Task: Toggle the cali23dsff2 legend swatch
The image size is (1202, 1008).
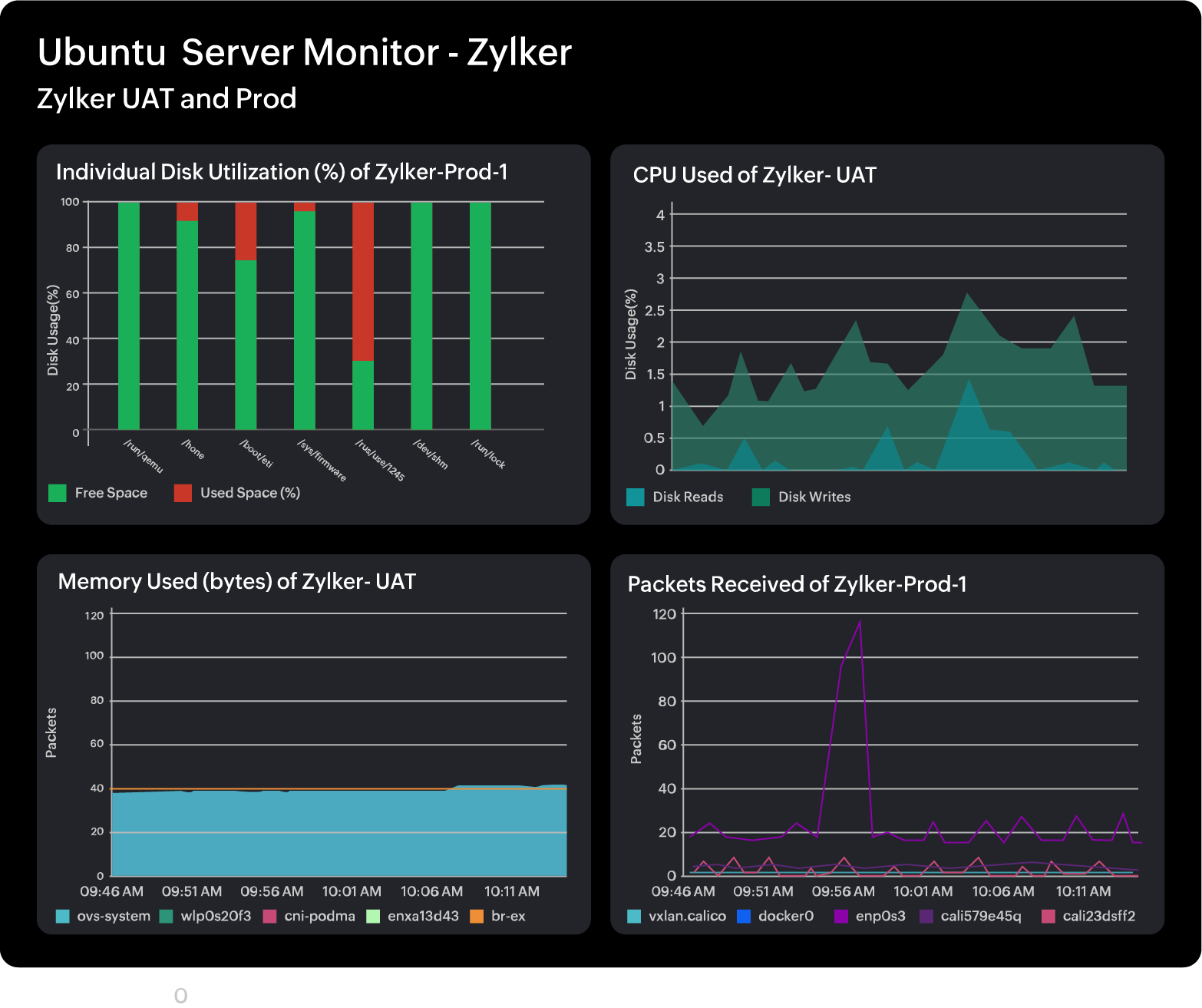Action: [1048, 916]
